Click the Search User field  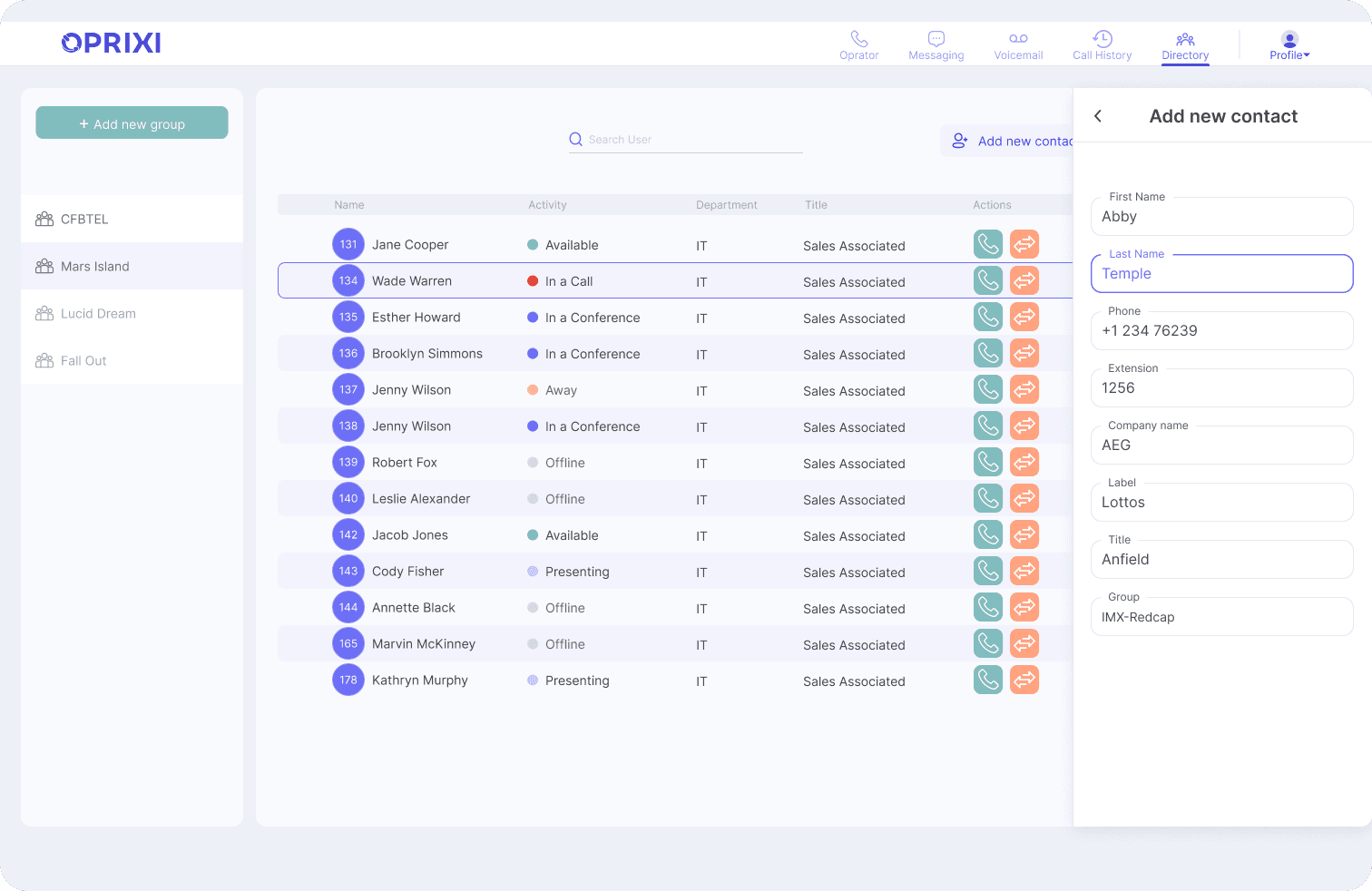(x=686, y=139)
